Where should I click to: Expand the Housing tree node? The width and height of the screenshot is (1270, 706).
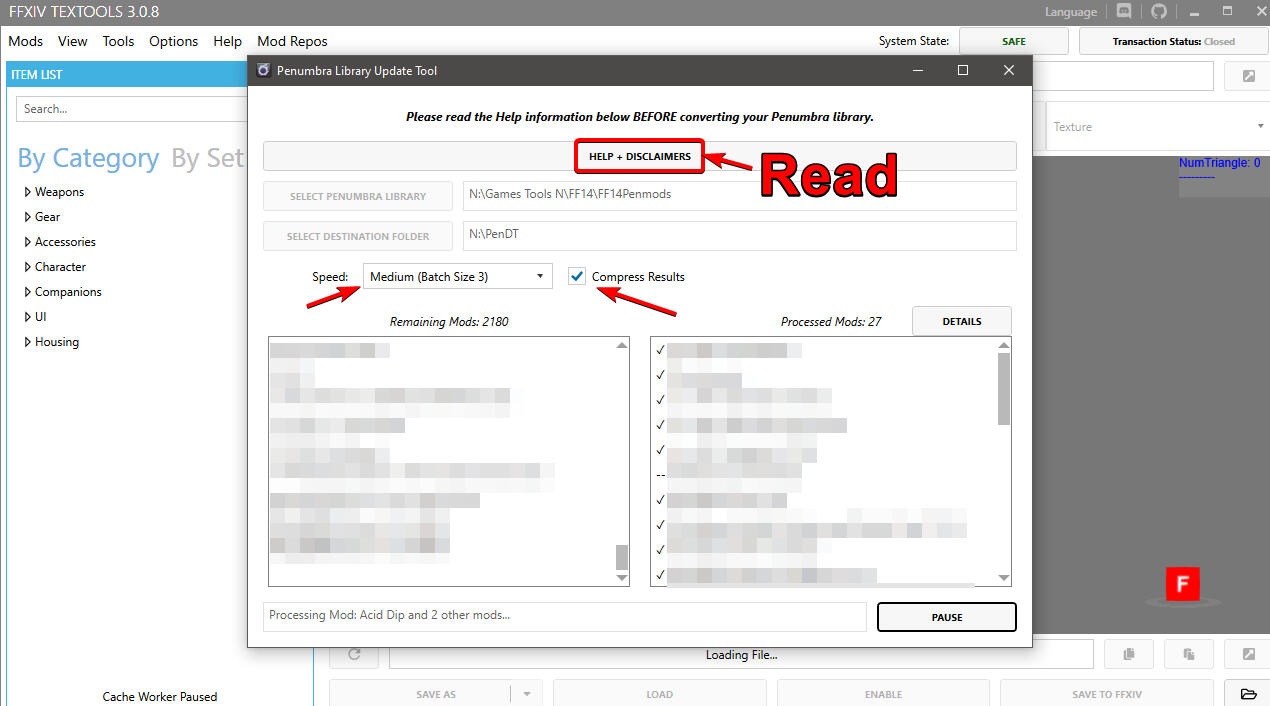[x=28, y=342]
